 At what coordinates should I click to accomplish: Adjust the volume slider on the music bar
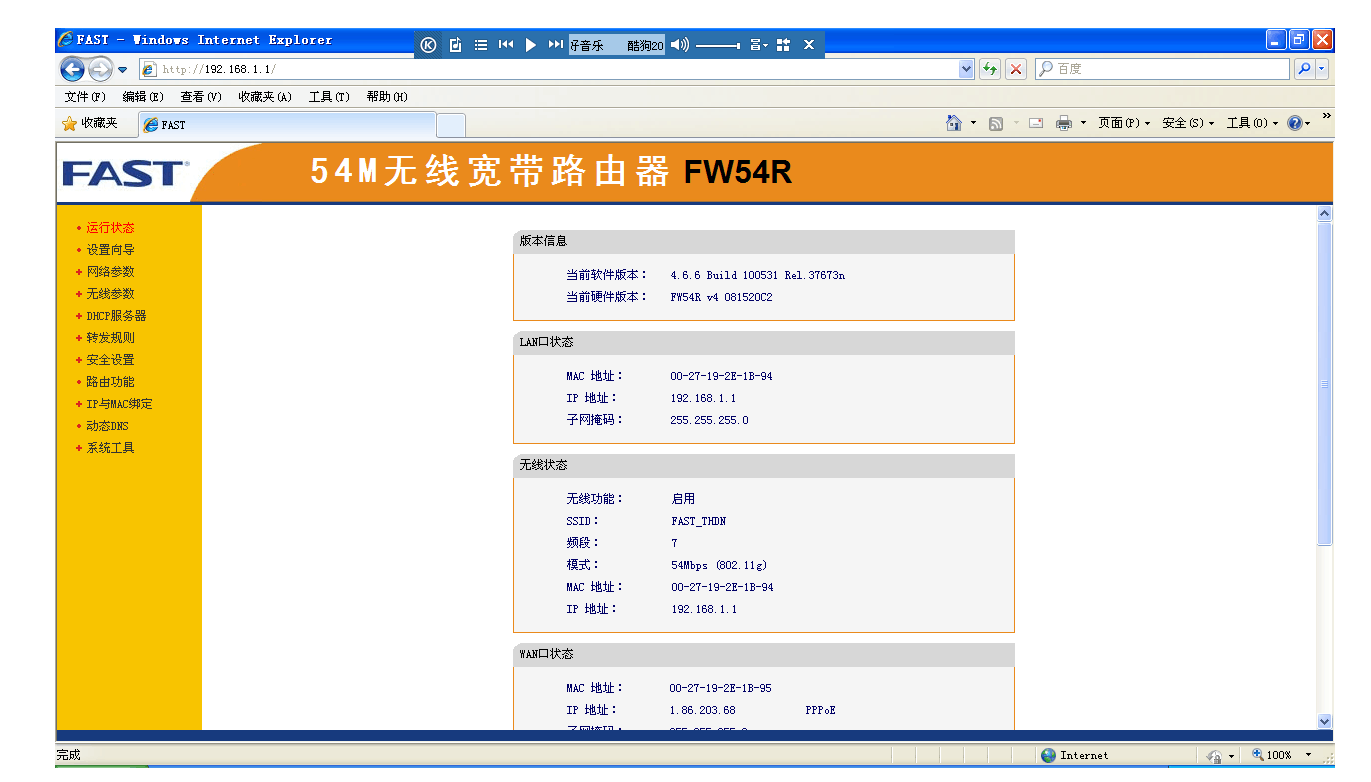[x=717, y=44]
